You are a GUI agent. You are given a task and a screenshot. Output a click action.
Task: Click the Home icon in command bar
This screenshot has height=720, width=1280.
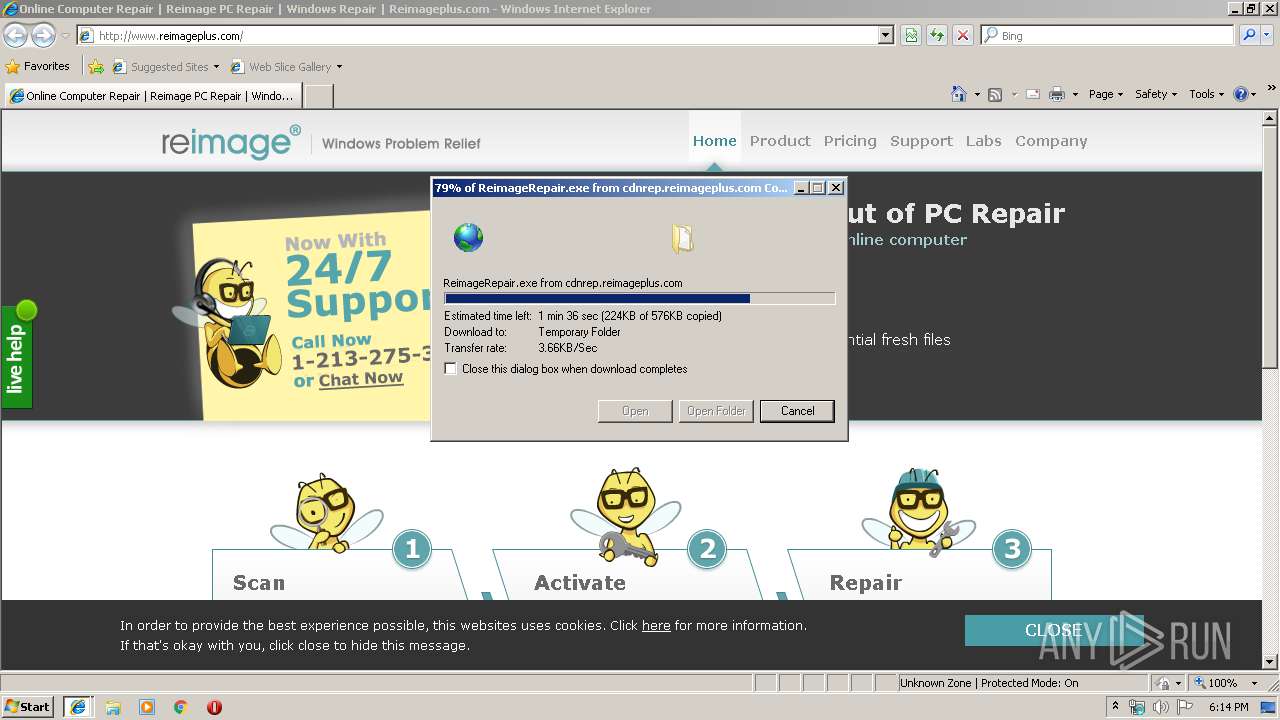click(x=959, y=94)
